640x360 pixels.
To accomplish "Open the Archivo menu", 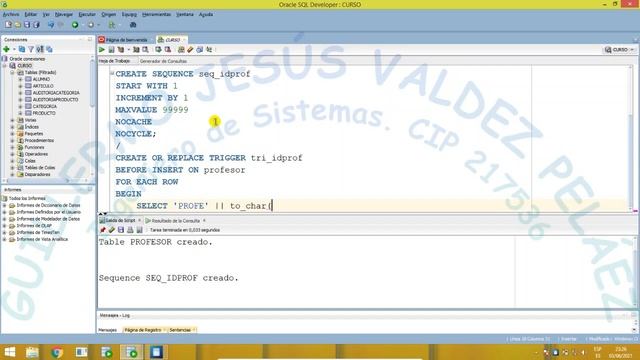I will coord(11,14).
